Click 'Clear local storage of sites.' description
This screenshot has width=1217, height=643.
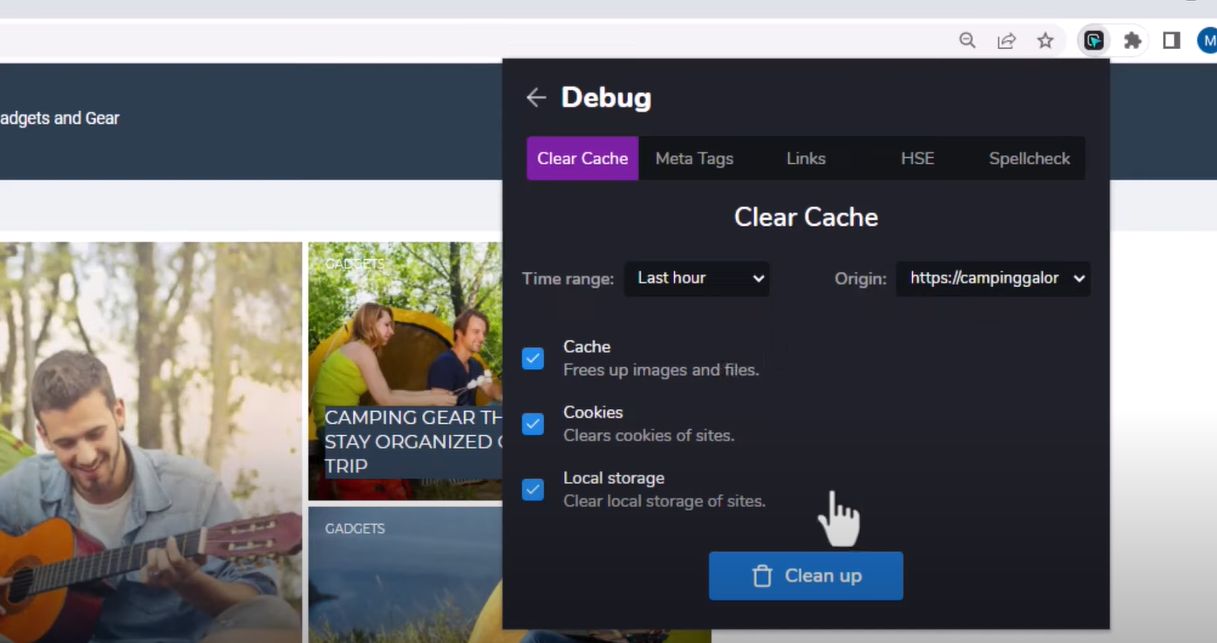pos(664,501)
